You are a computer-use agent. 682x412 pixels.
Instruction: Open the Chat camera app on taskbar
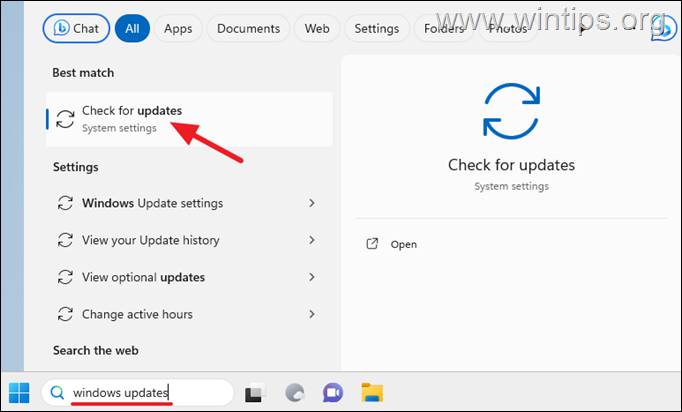[333, 393]
